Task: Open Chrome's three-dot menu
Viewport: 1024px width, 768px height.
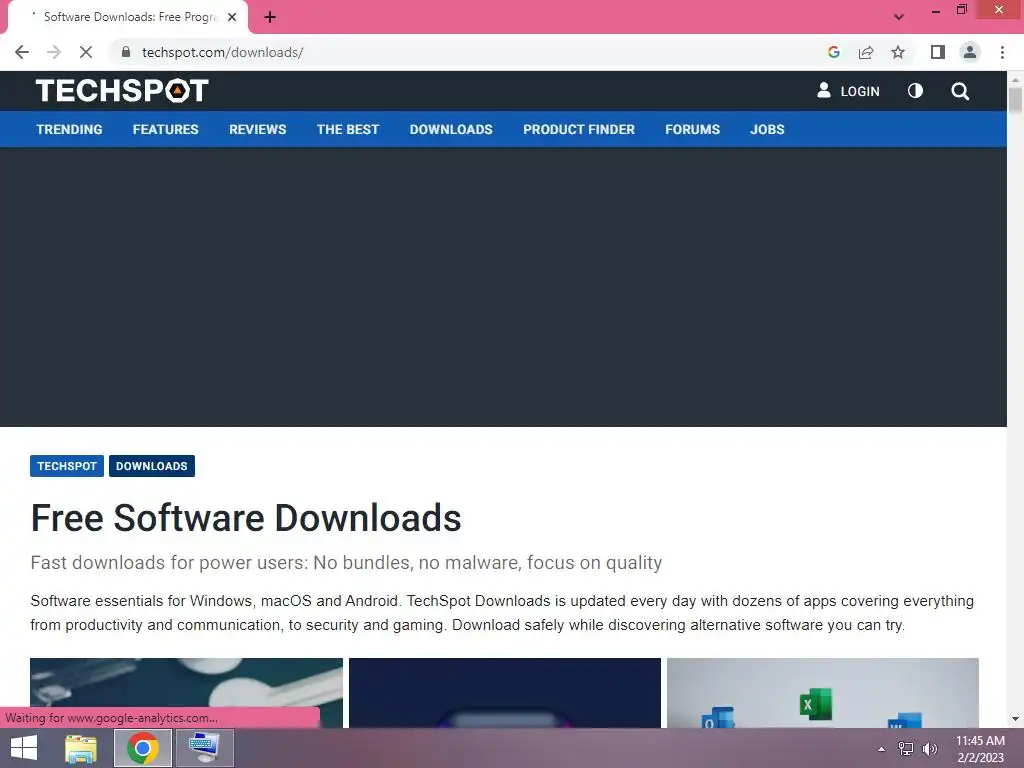Action: [x=1002, y=52]
